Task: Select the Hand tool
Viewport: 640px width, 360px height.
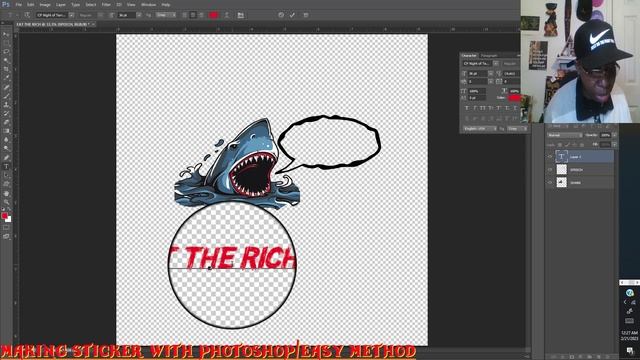Action: pos(6,193)
